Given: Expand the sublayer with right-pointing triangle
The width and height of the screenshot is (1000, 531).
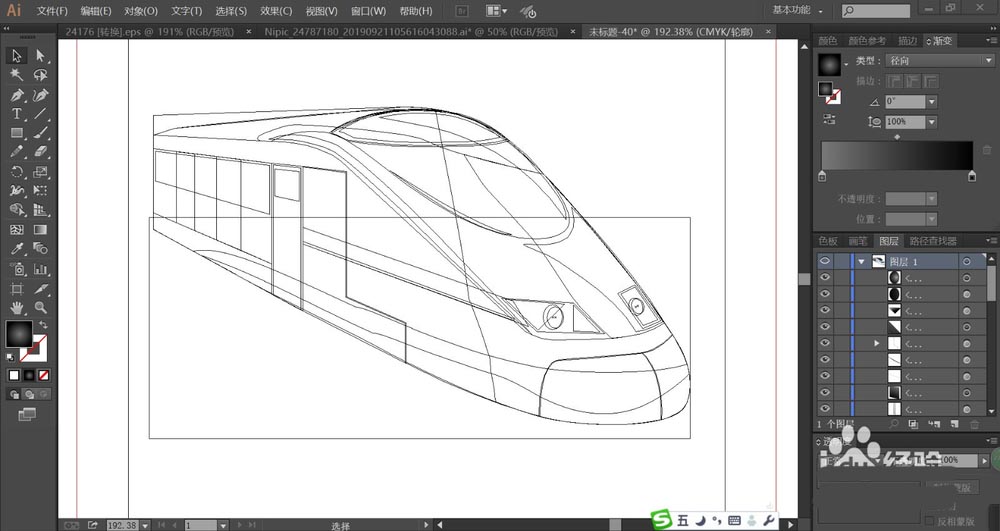Looking at the screenshot, I should [877, 343].
